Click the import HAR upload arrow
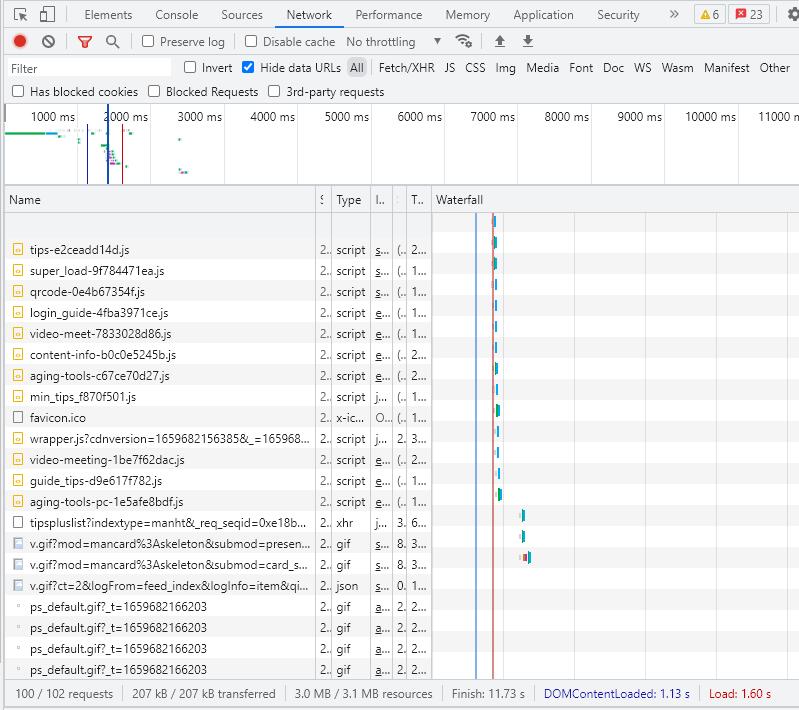This screenshot has height=710, width=799. 500,42
